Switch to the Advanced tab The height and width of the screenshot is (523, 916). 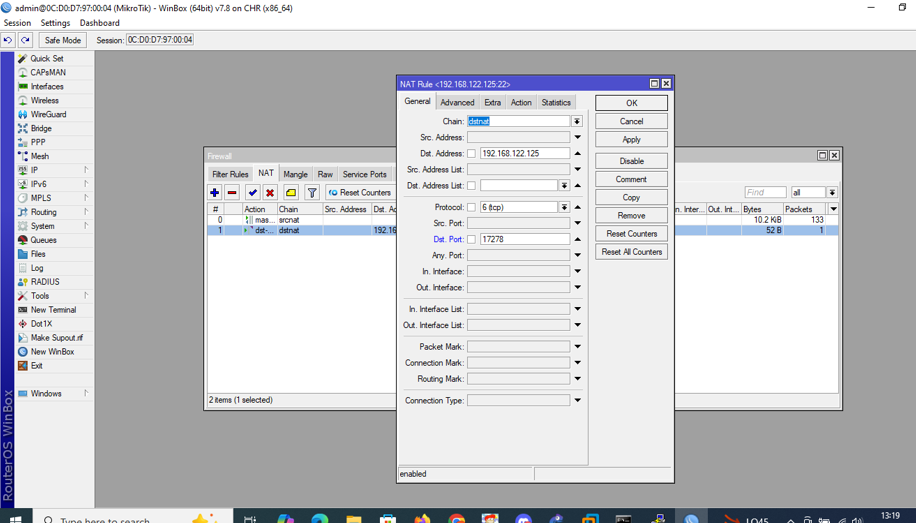pos(457,102)
